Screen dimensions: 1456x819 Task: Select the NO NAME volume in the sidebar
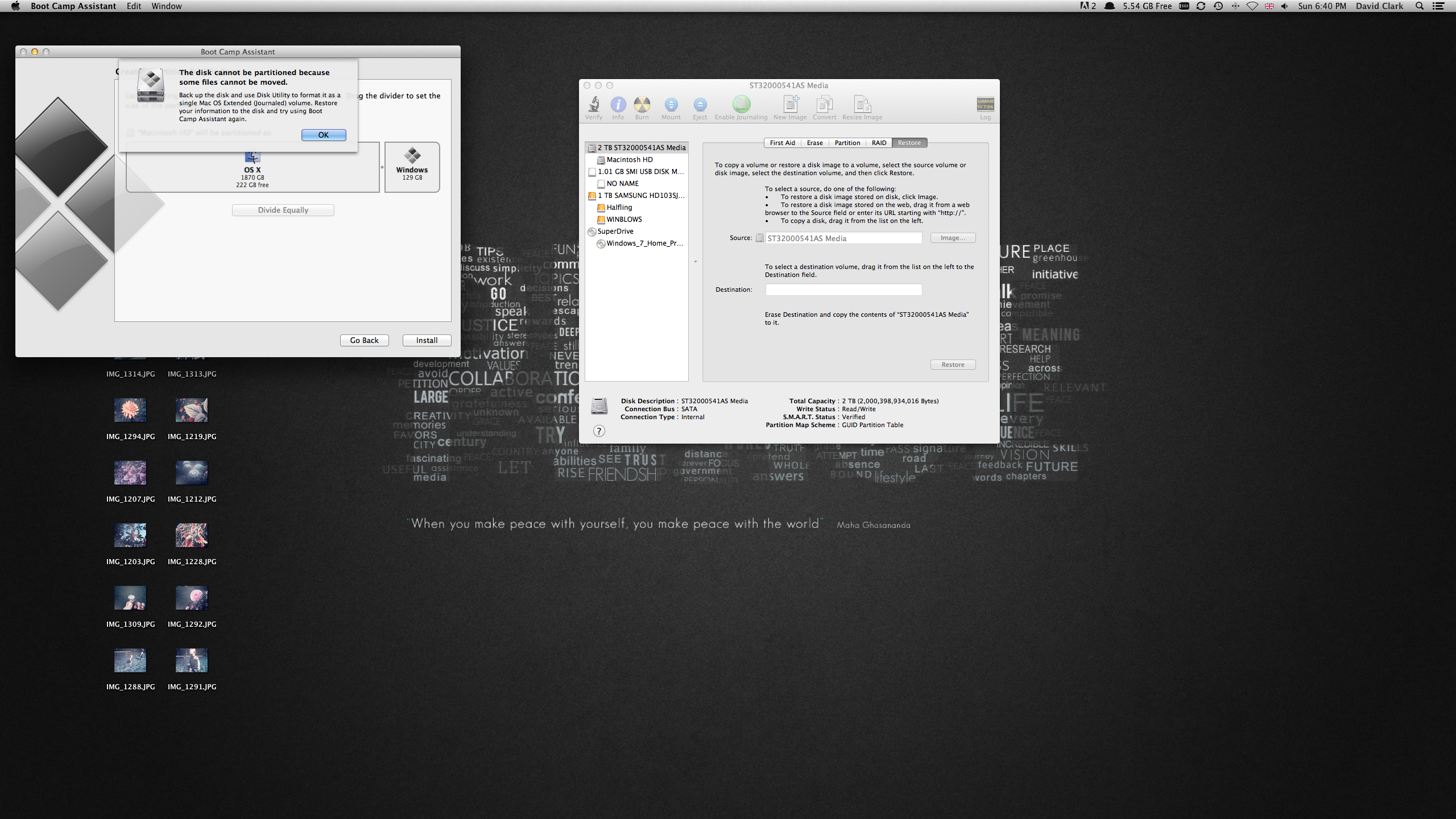636,183
